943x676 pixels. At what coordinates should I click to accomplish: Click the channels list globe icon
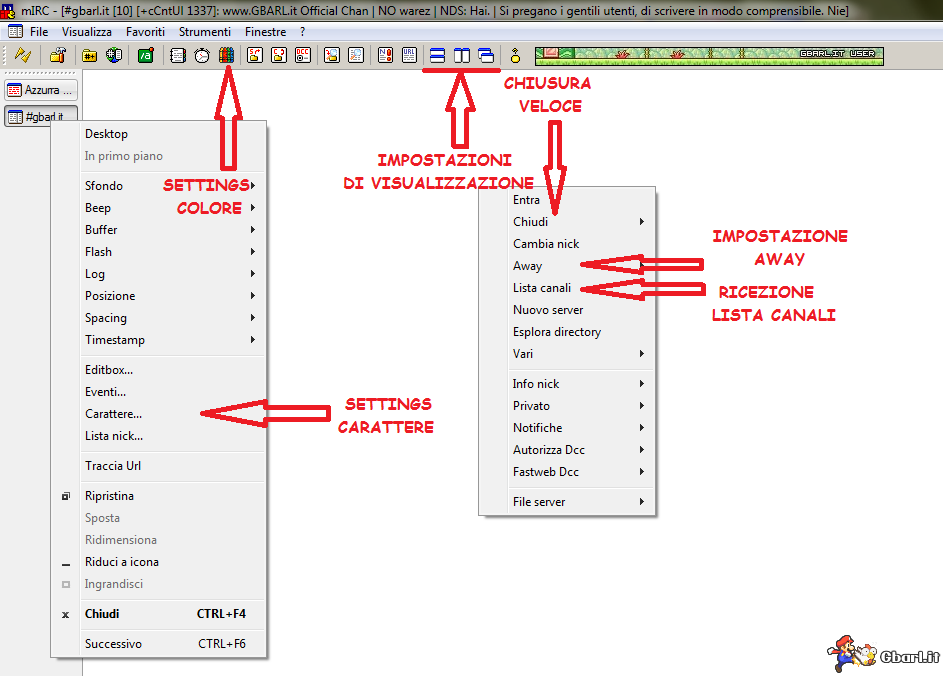(x=114, y=55)
